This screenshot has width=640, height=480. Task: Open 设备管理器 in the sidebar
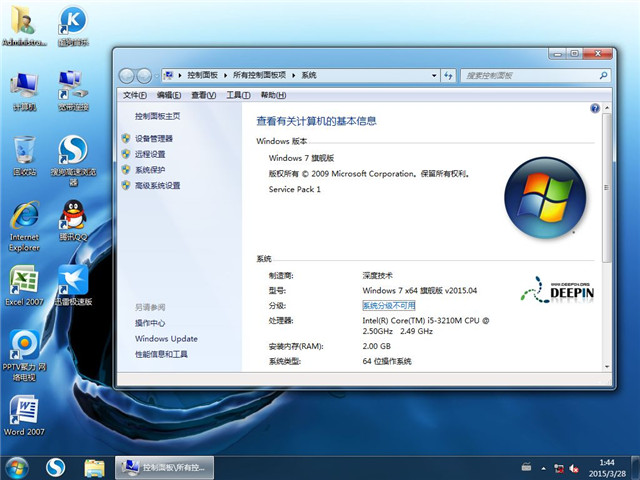(x=153, y=139)
